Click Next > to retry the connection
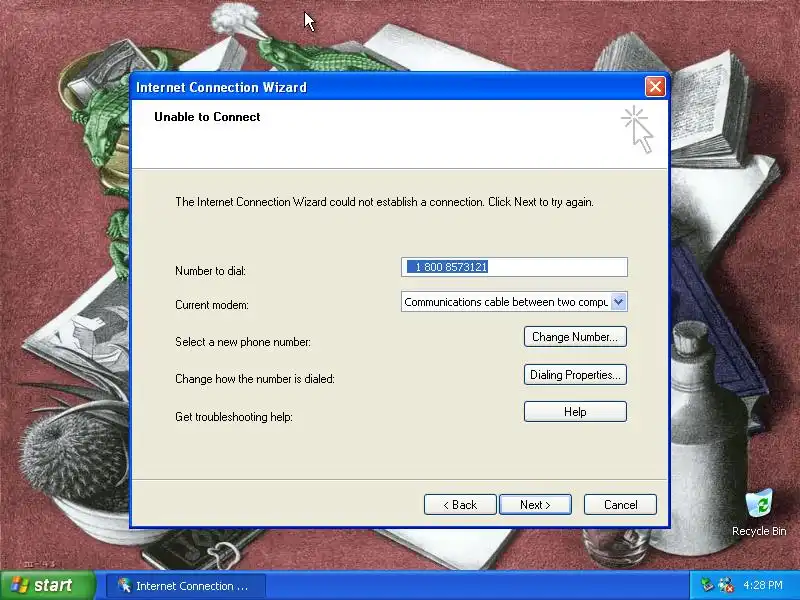 (535, 505)
